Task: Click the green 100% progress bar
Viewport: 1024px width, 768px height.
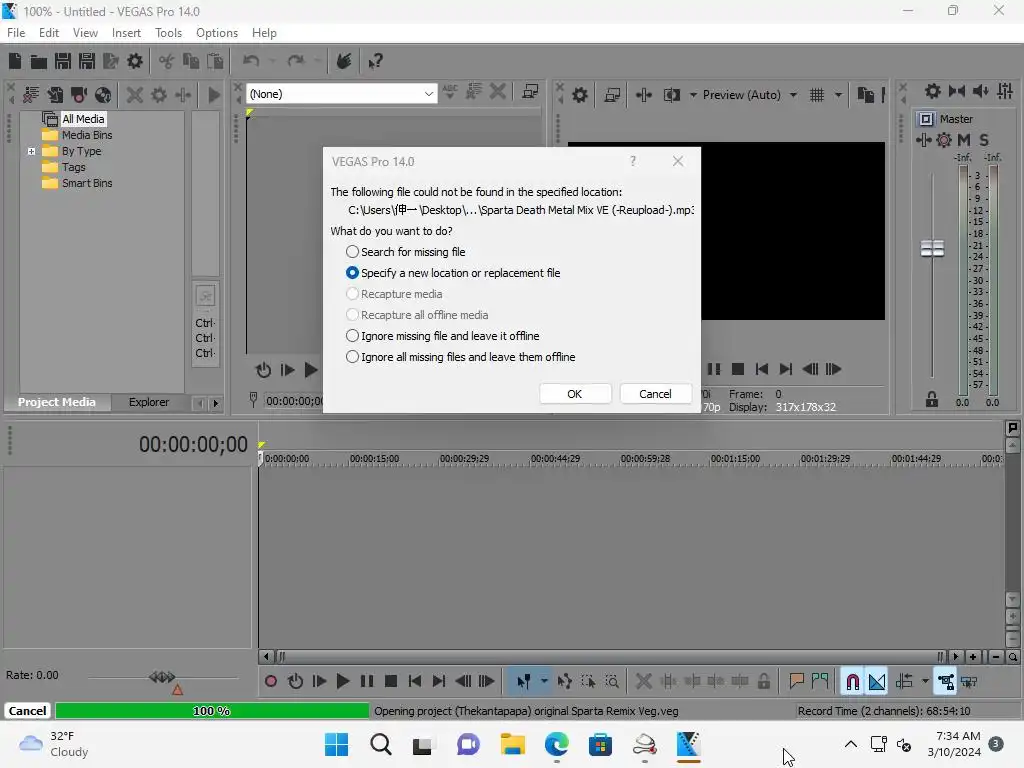Action: pyautogui.click(x=212, y=711)
